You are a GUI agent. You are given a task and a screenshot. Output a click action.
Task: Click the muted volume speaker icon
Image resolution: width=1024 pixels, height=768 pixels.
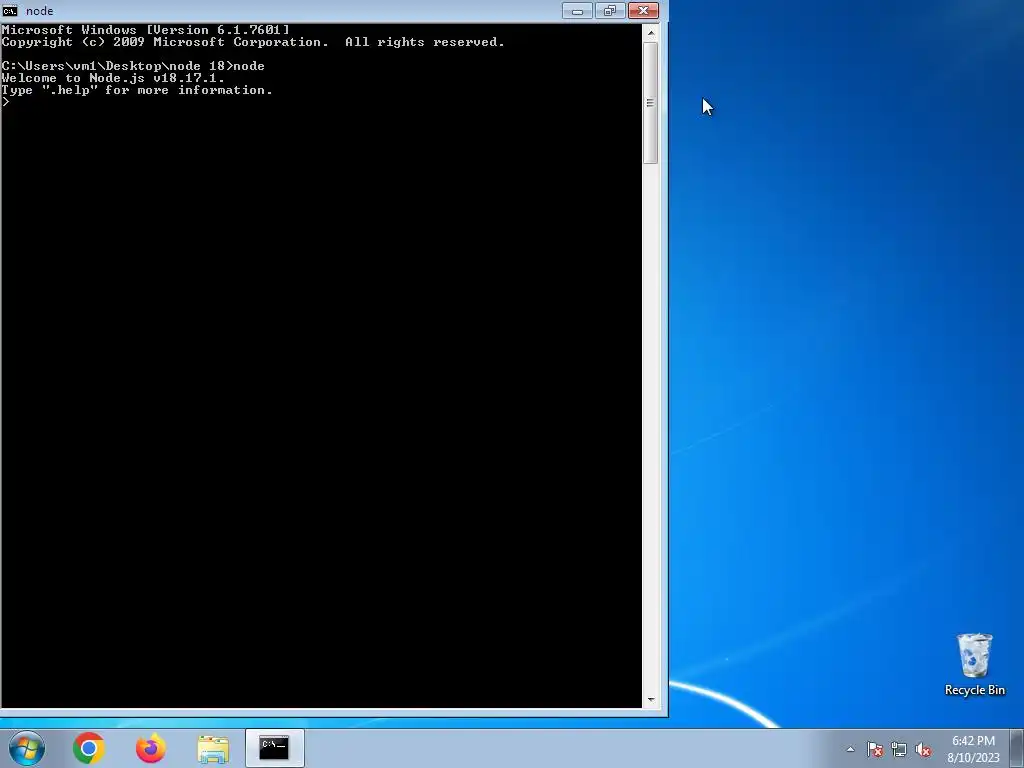pos(923,749)
